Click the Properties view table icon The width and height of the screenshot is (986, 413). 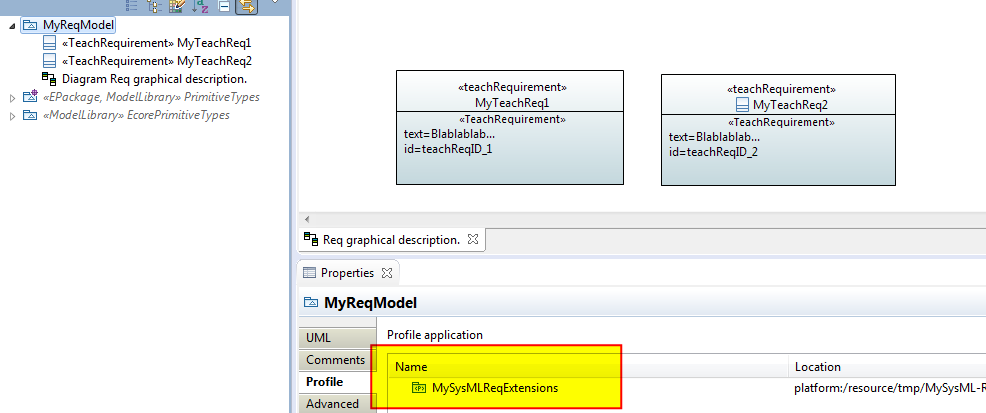tap(309, 273)
